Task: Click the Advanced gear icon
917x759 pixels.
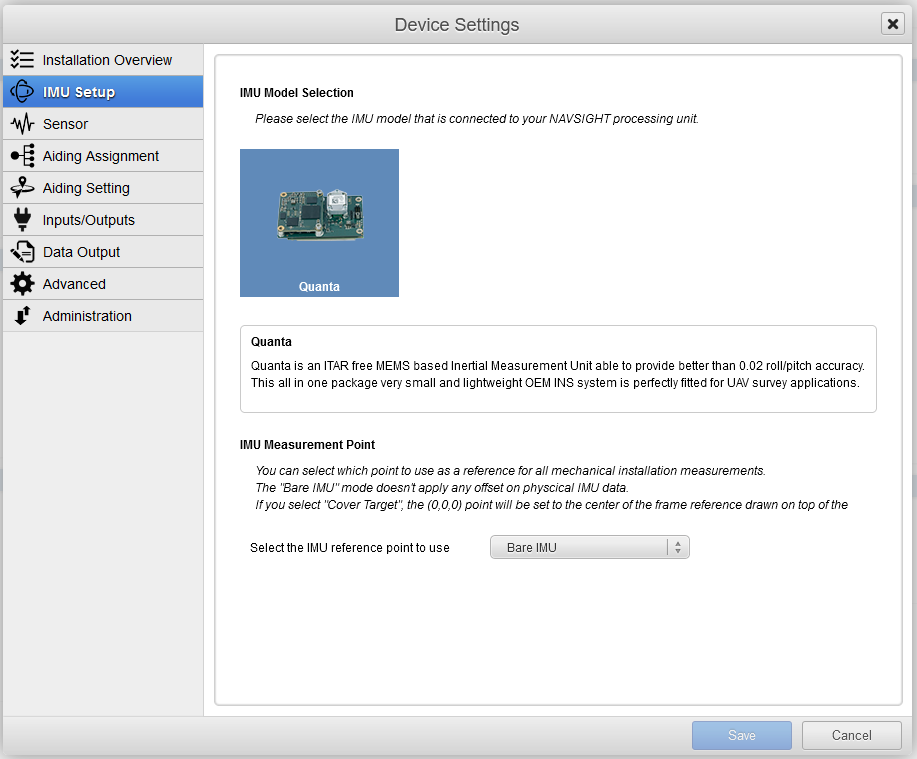Action: tap(22, 284)
